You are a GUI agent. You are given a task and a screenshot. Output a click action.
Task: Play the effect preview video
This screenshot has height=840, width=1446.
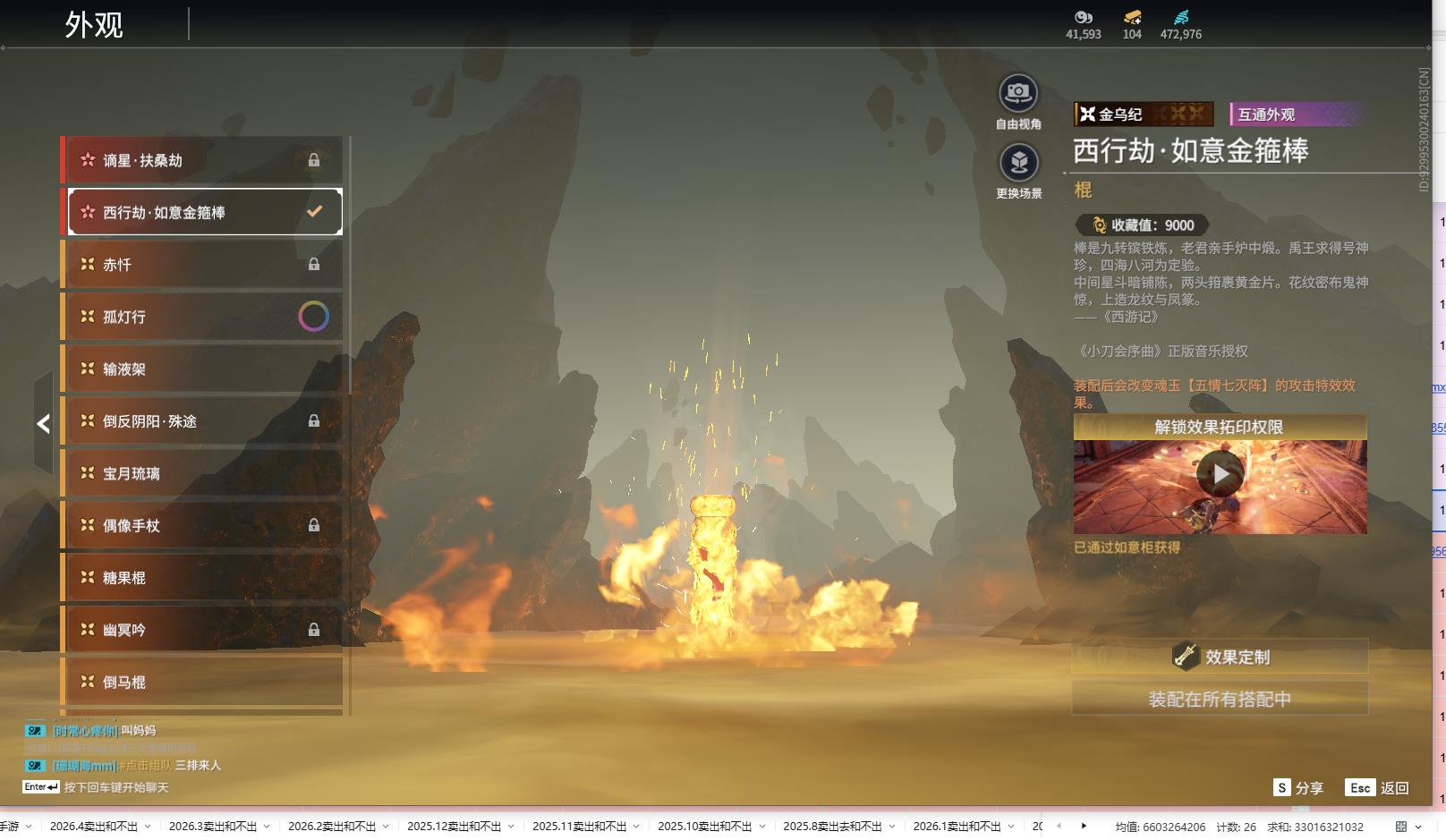pos(1221,474)
